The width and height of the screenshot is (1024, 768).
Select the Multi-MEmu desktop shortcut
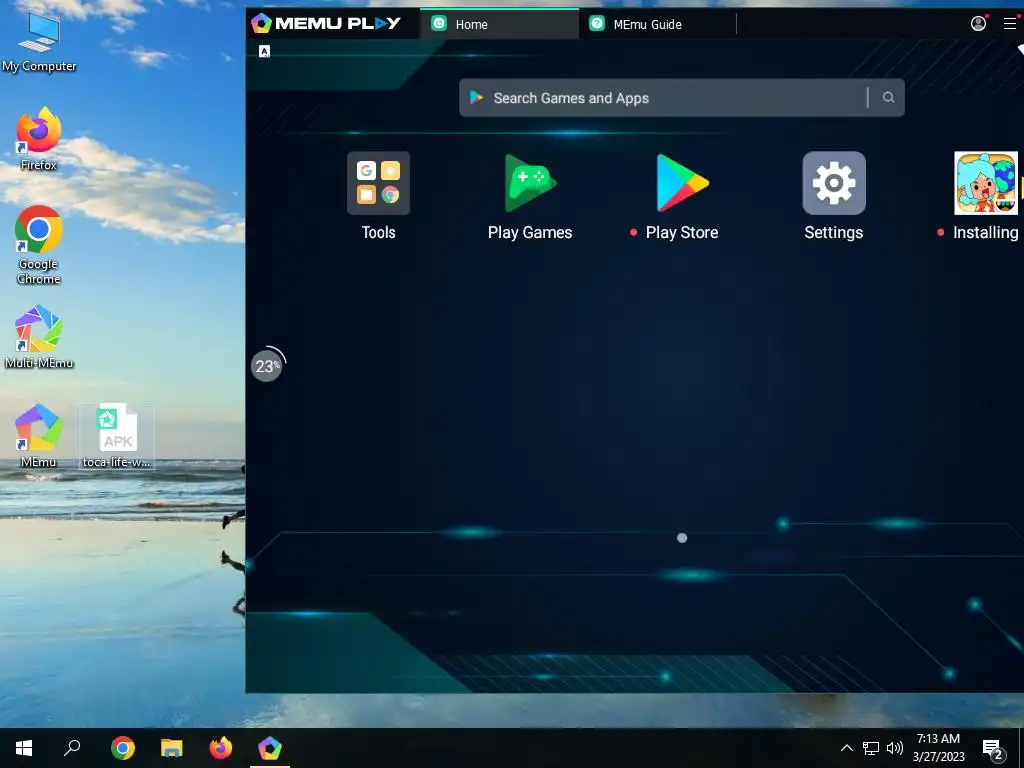[39, 337]
